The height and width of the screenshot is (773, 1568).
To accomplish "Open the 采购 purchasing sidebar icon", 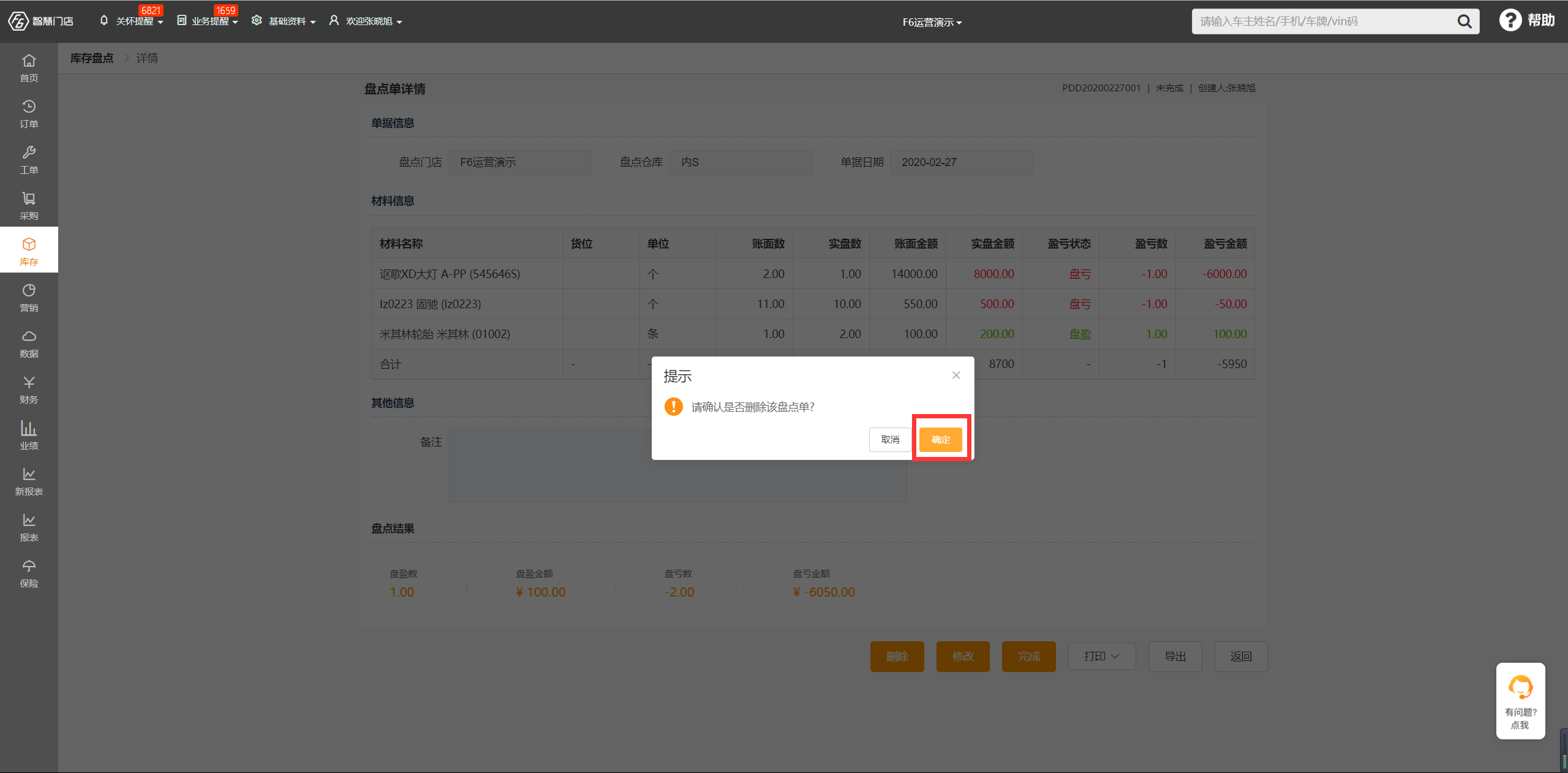I will [x=29, y=205].
